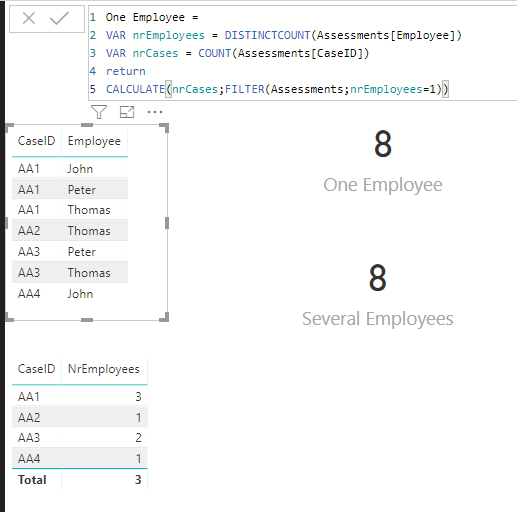Click bottom-center handle of selected table visual
The image size is (517, 512).
87,320
